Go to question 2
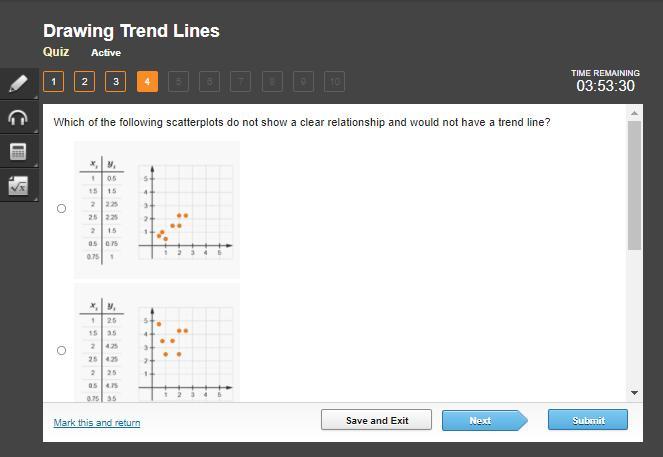The width and height of the screenshot is (663, 457). pos(85,82)
